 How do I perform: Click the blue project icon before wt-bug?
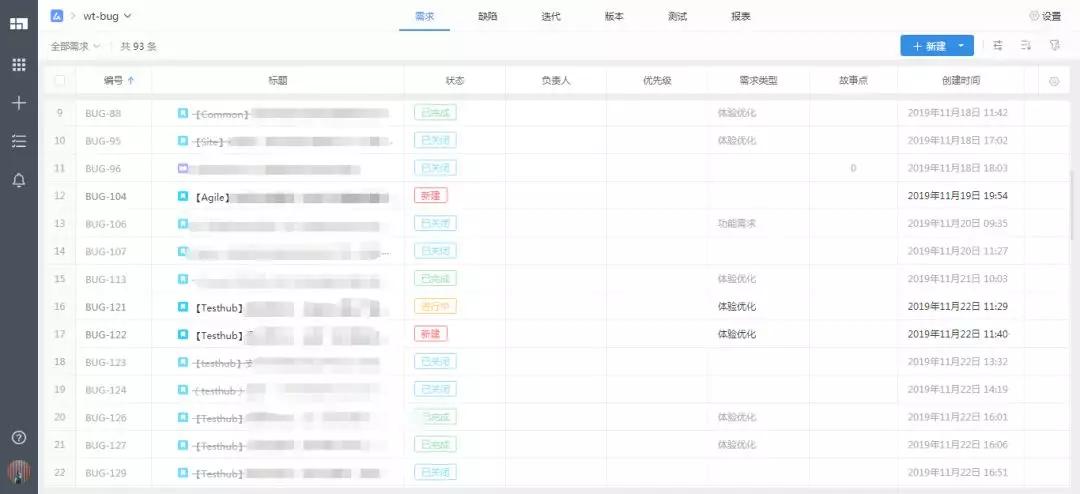(56, 16)
